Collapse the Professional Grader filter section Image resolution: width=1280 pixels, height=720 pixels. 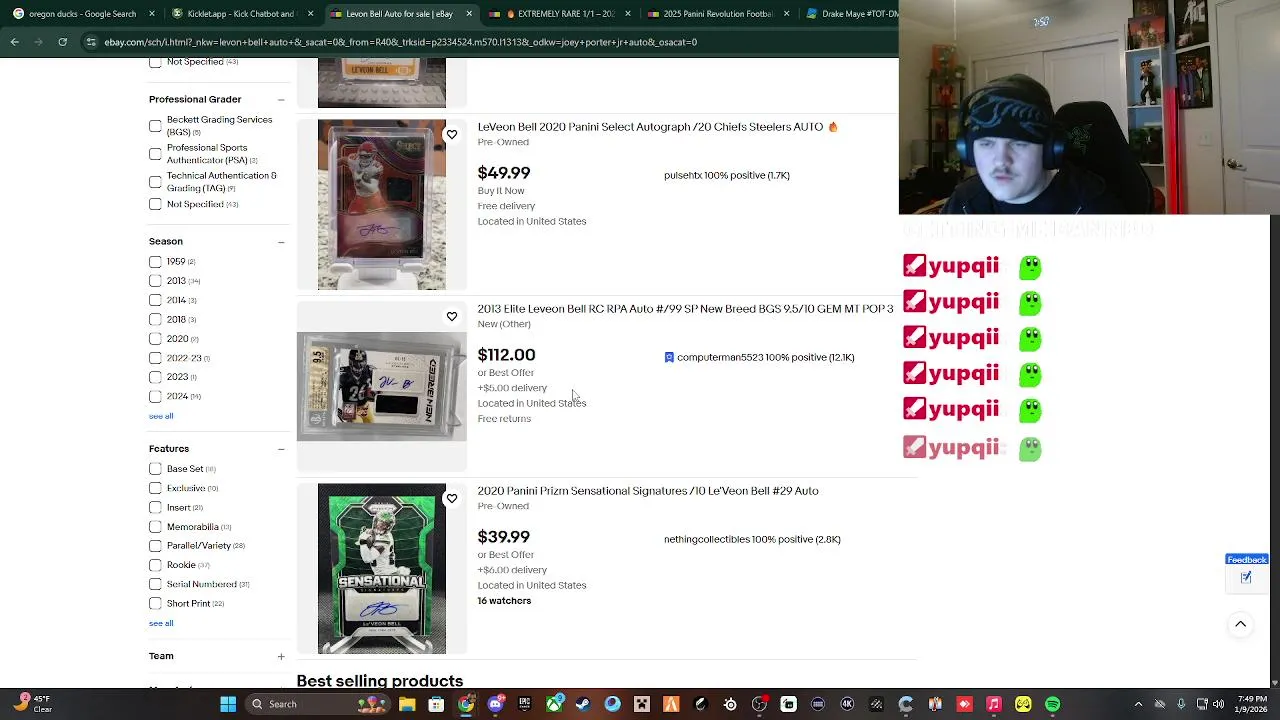point(281,100)
